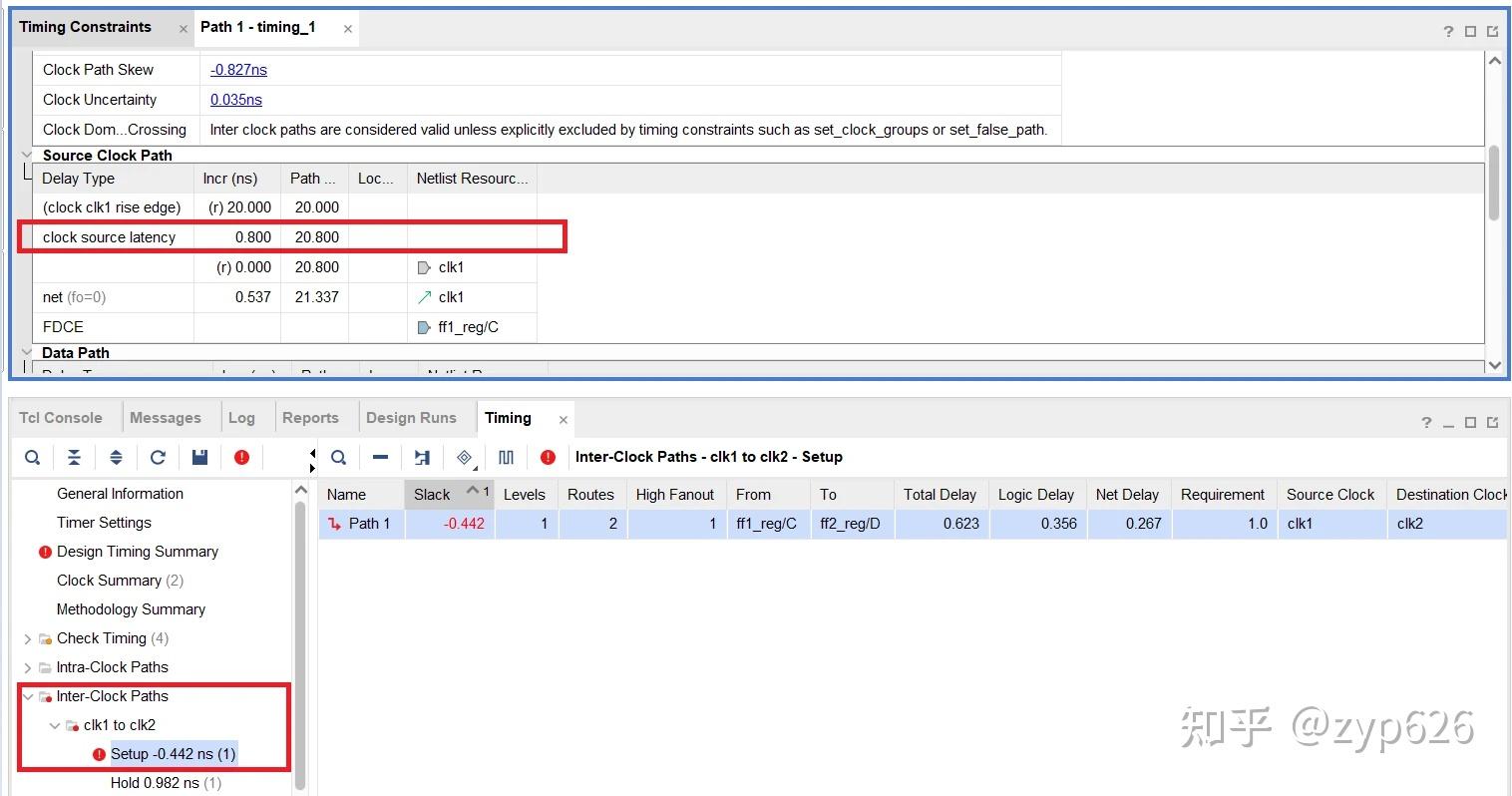Click the expand all icon in the timing tree toolbar
Image resolution: width=1512 pixels, height=796 pixels.
tap(116, 457)
